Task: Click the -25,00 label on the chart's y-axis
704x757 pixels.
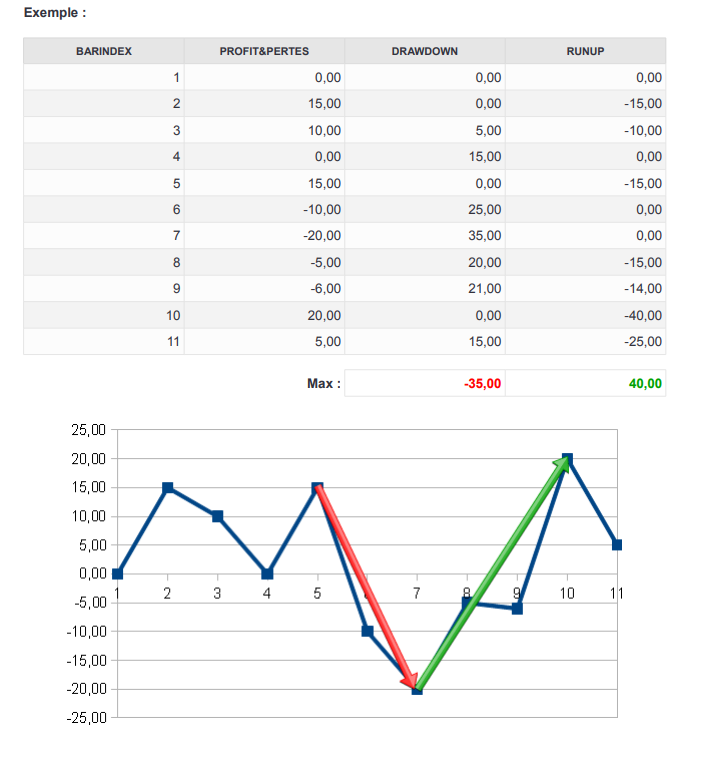Action: 87,718
